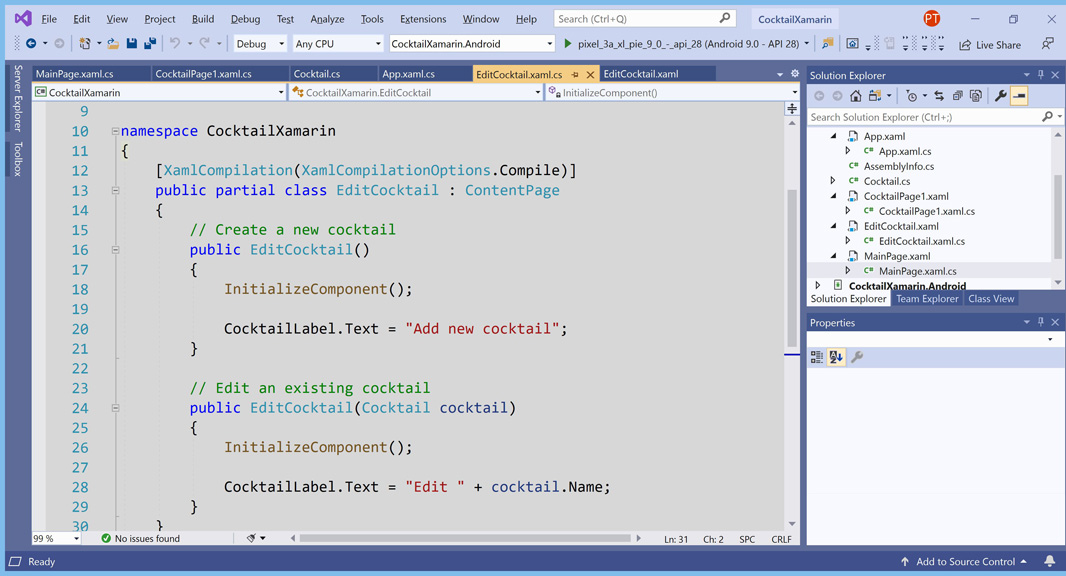Image resolution: width=1066 pixels, height=576 pixels.
Task: Click the Send Feedback icon
Action: (x=1047, y=44)
